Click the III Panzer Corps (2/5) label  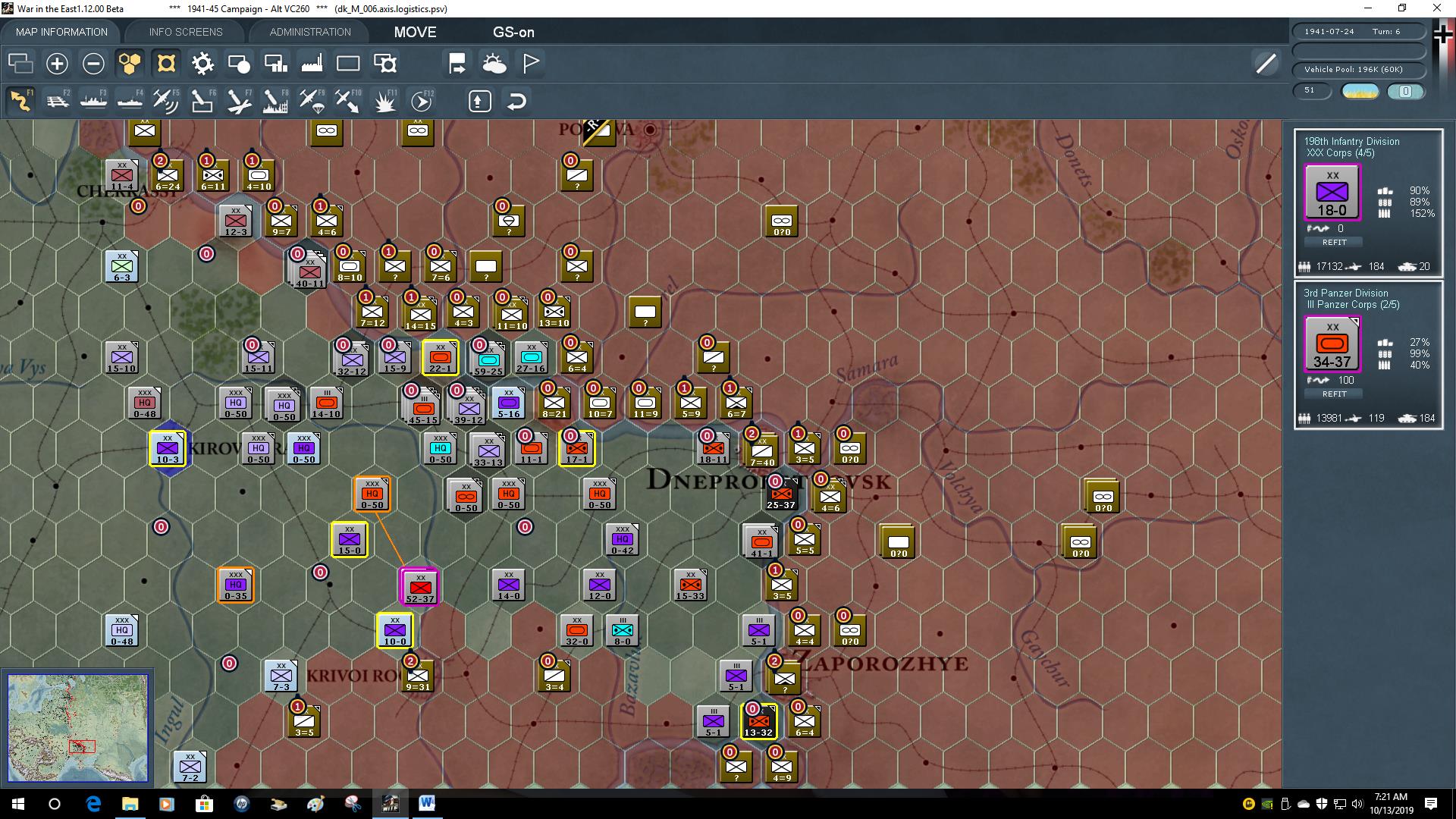(x=1354, y=304)
